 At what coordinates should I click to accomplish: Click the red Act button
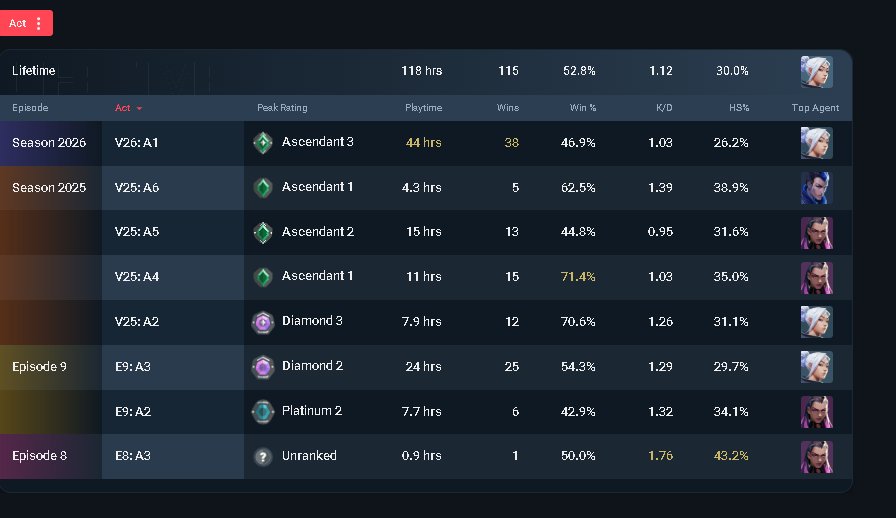[x=26, y=23]
